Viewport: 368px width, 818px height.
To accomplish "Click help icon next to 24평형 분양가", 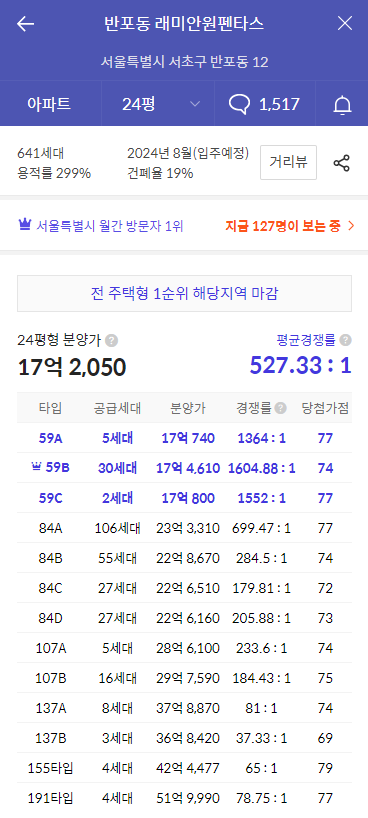I will click(x=111, y=341).
